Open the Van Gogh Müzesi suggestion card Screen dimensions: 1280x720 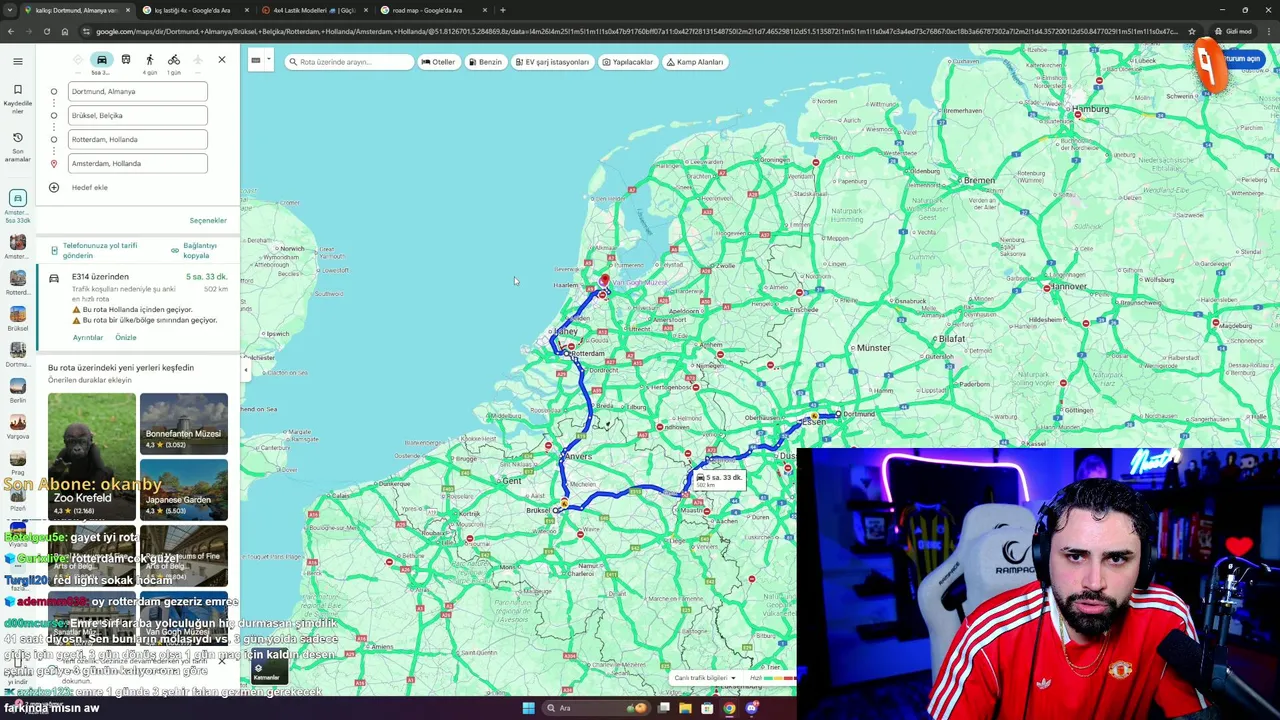click(184, 620)
